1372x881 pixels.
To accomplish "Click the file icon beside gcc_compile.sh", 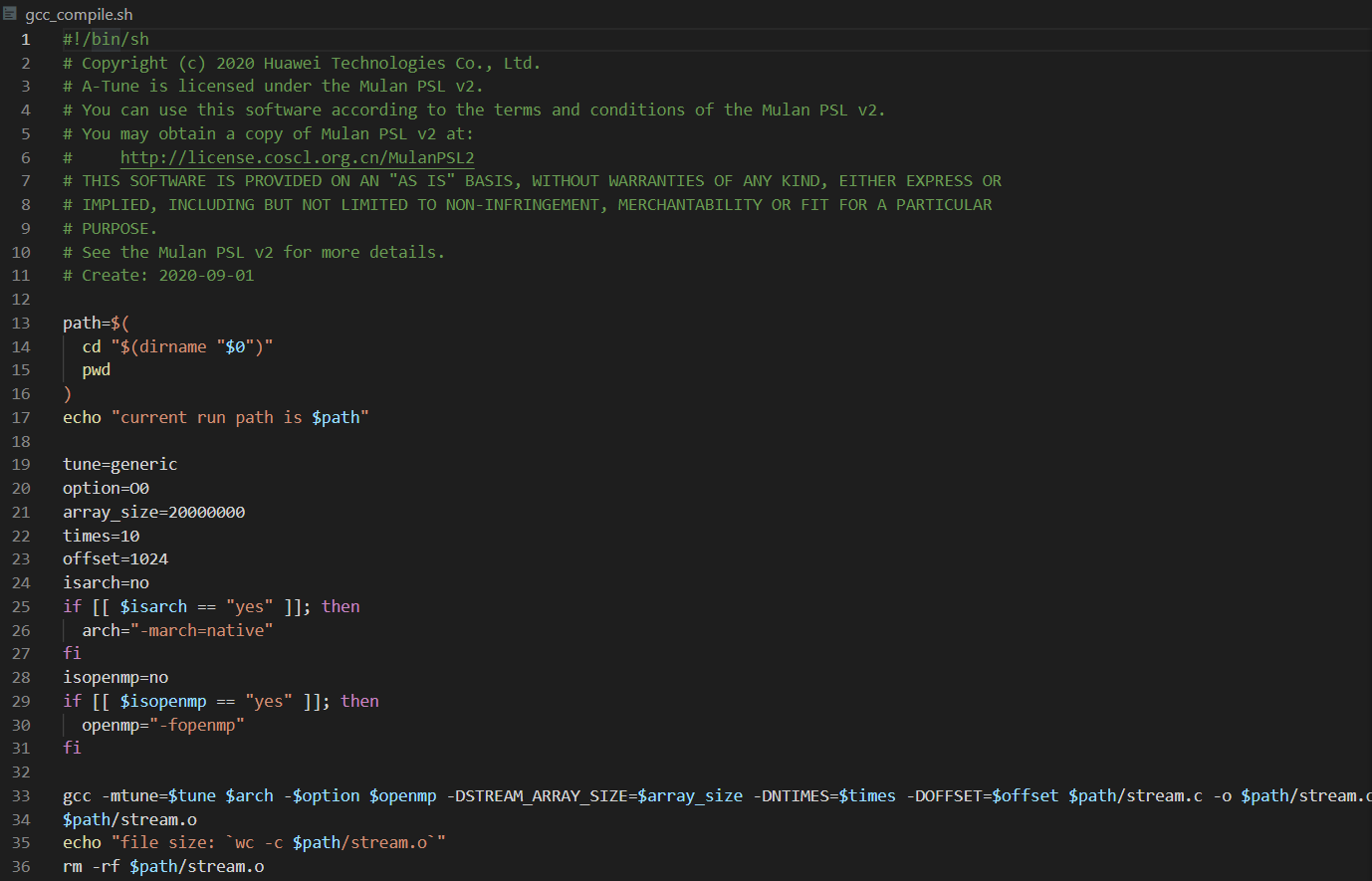I will [x=10, y=14].
